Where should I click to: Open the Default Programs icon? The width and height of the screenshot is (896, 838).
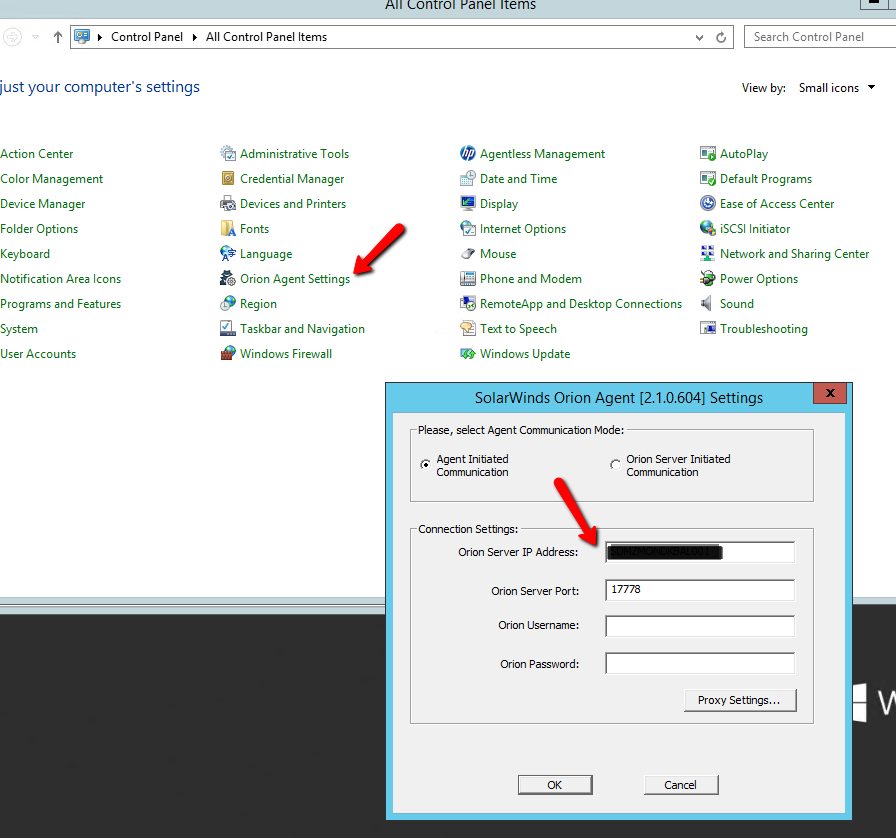[708, 179]
